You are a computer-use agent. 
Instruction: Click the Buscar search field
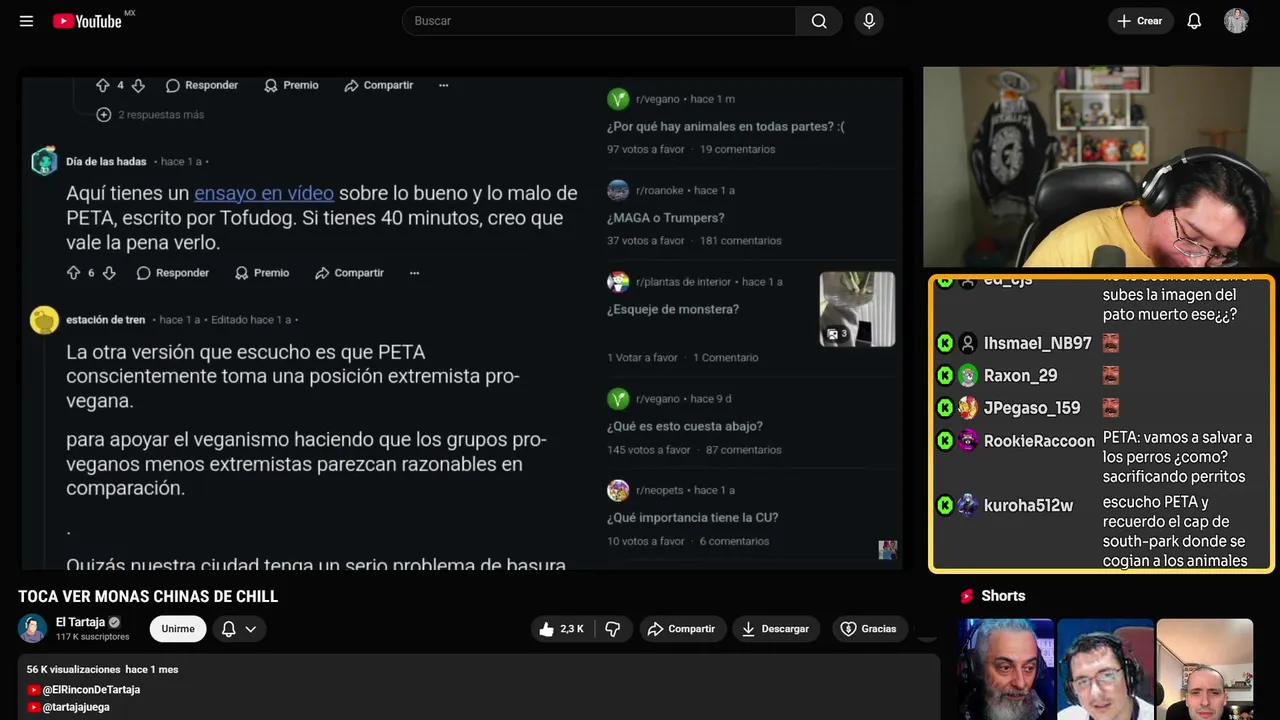point(599,21)
